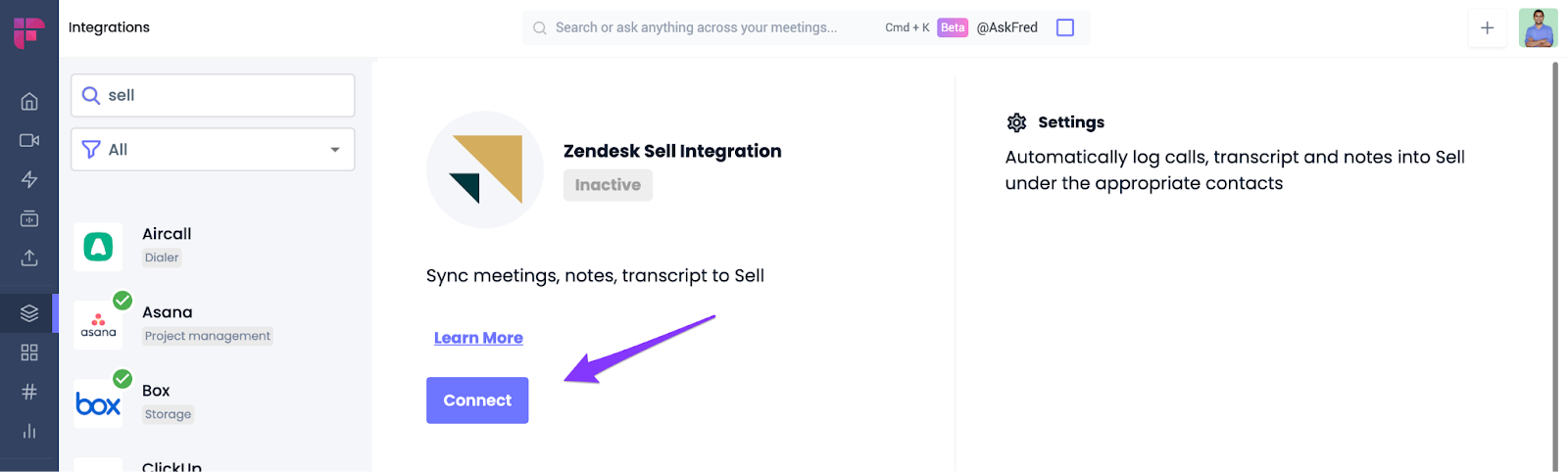Open the home icon in sidebar
The image size is (1568, 472).
[29, 101]
